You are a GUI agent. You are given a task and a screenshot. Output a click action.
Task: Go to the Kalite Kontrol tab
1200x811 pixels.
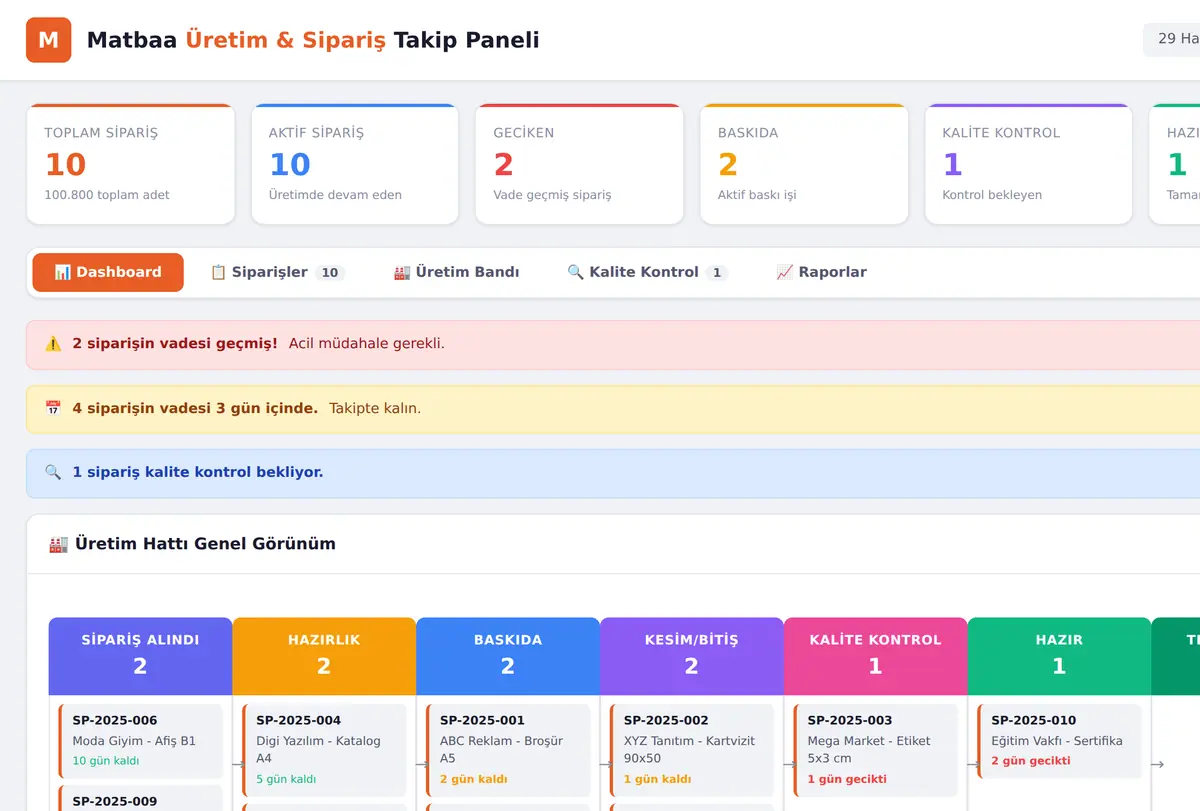[x=647, y=272]
